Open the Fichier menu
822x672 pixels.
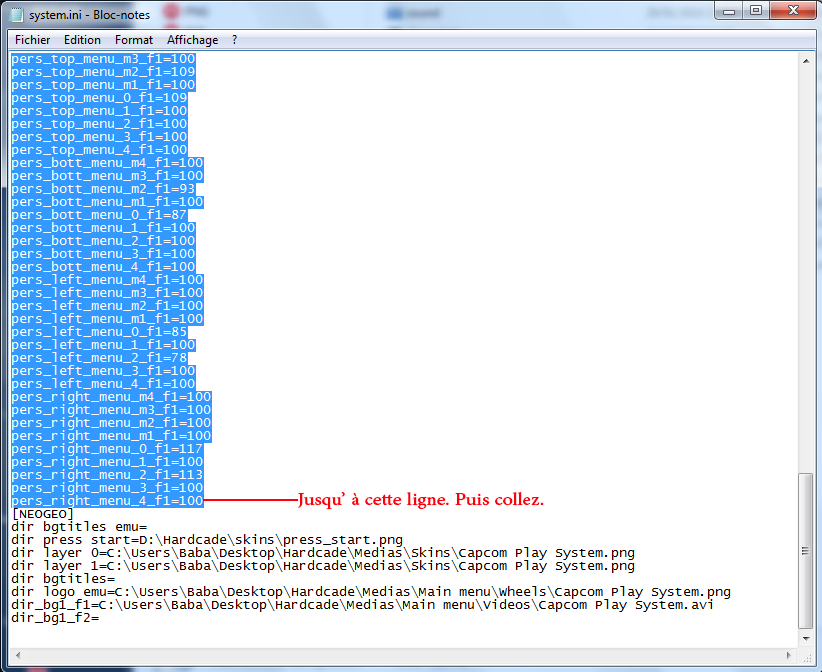pyautogui.click(x=33, y=40)
